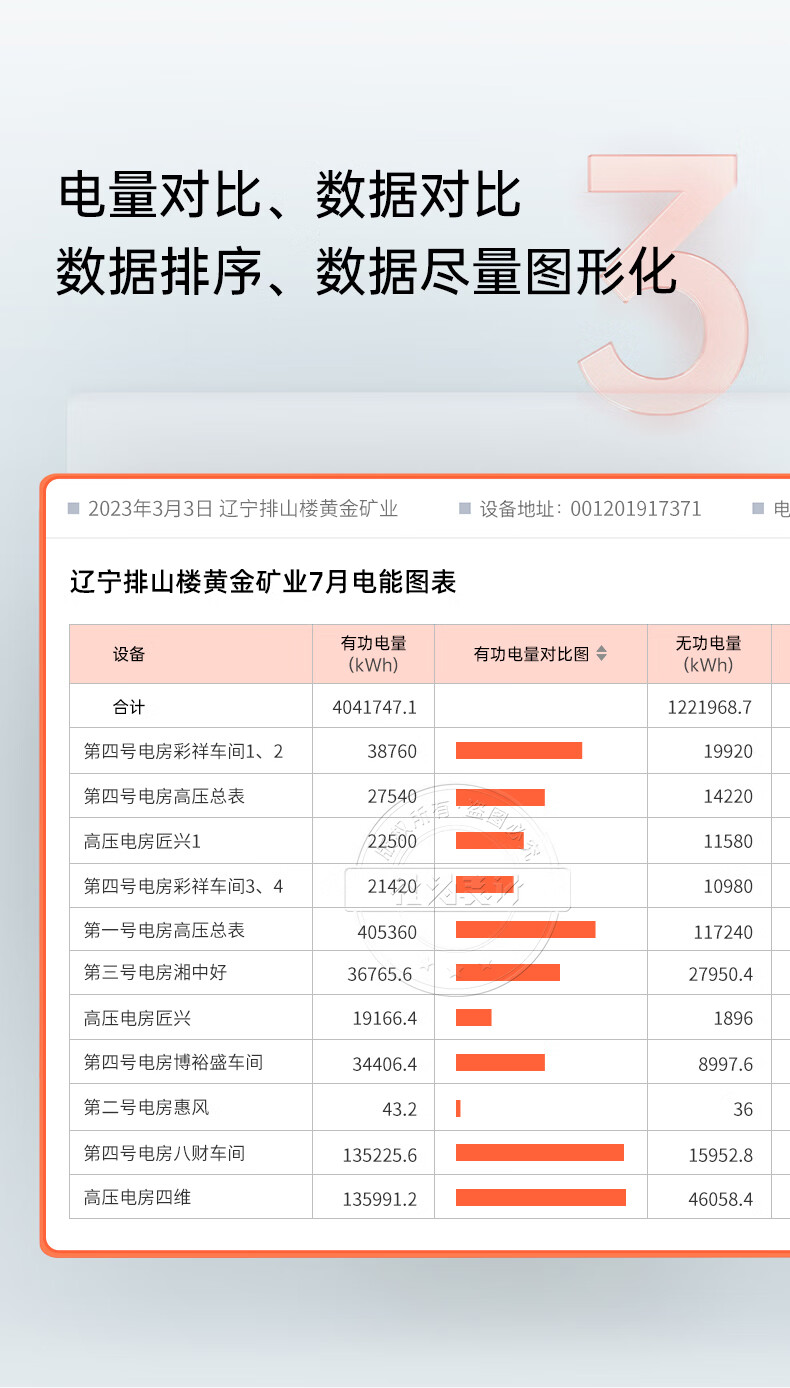Click the square bullet before 2023年3月3日
790x1388 pixels.
click(x=73, y=508)
